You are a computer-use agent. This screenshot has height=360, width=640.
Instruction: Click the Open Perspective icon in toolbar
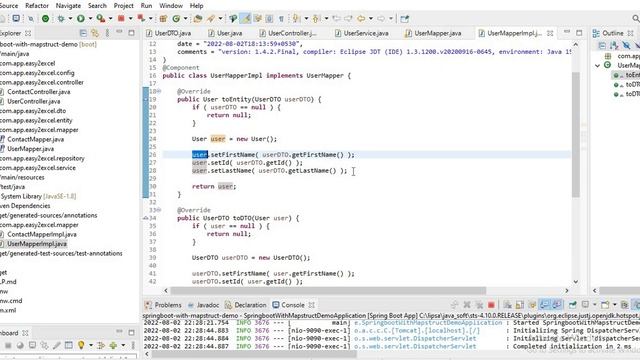point(404,18)
